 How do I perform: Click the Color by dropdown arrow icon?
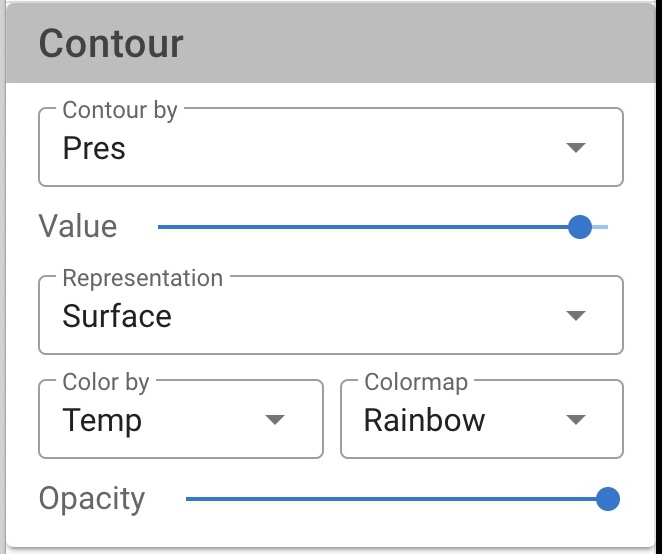click(275, 419)
